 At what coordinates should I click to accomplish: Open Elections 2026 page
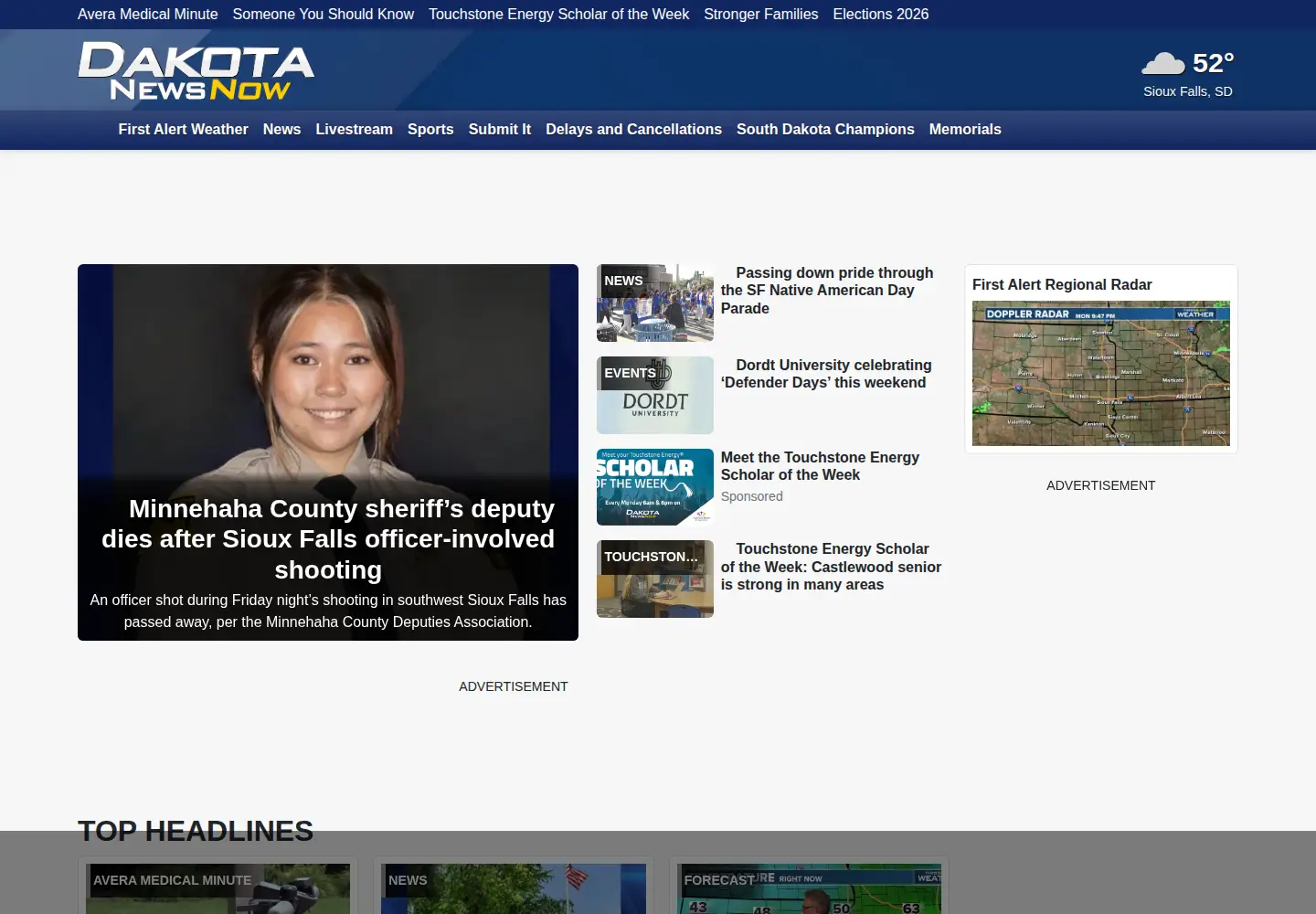pos(881,14)
